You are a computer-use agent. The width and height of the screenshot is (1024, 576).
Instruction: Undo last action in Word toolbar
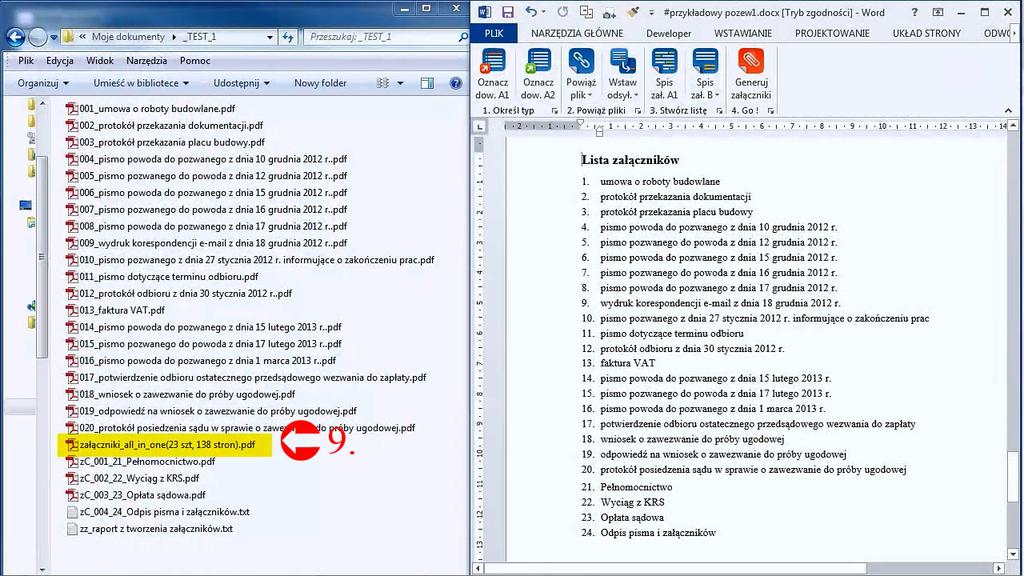click(x=531, y=12)
